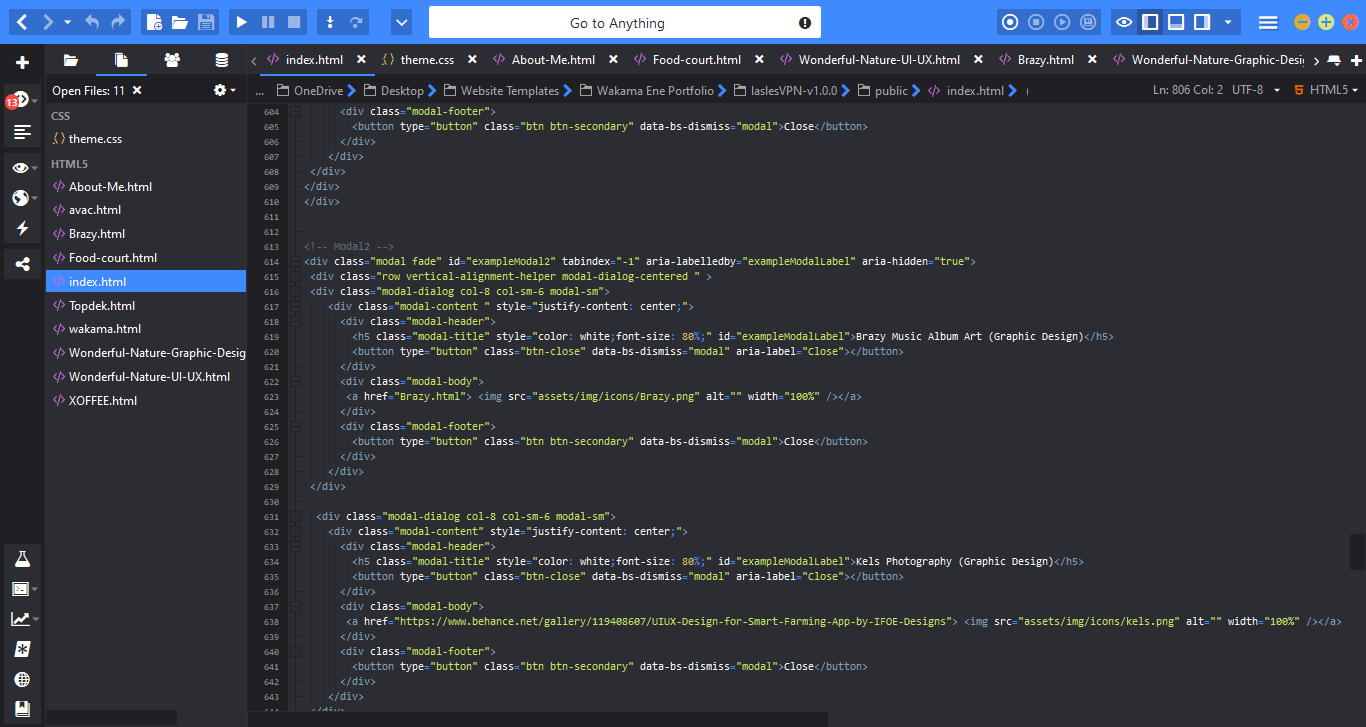Image resolution: width=1366 pixels, height=727 pixels.
Task: Click the Save file icon in toolbar
Action: 206,22
